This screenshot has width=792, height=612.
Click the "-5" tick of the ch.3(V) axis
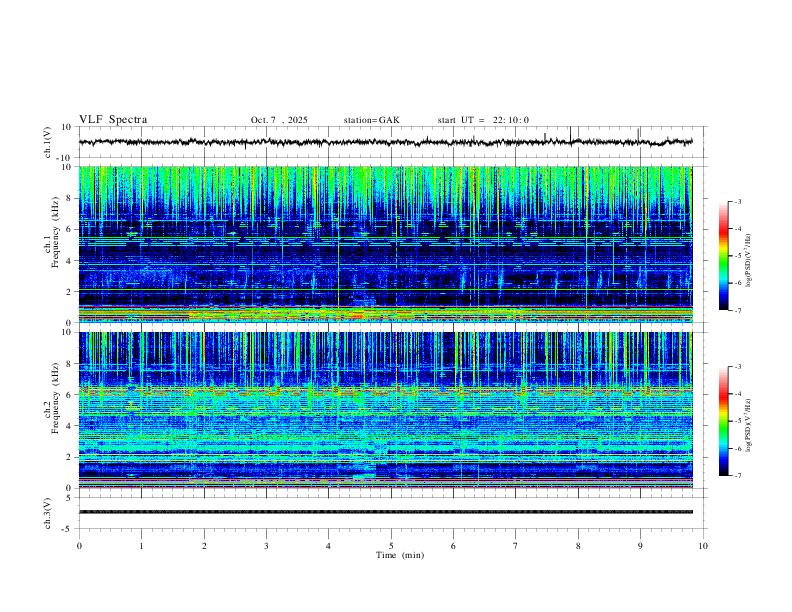tap(67, 529)
